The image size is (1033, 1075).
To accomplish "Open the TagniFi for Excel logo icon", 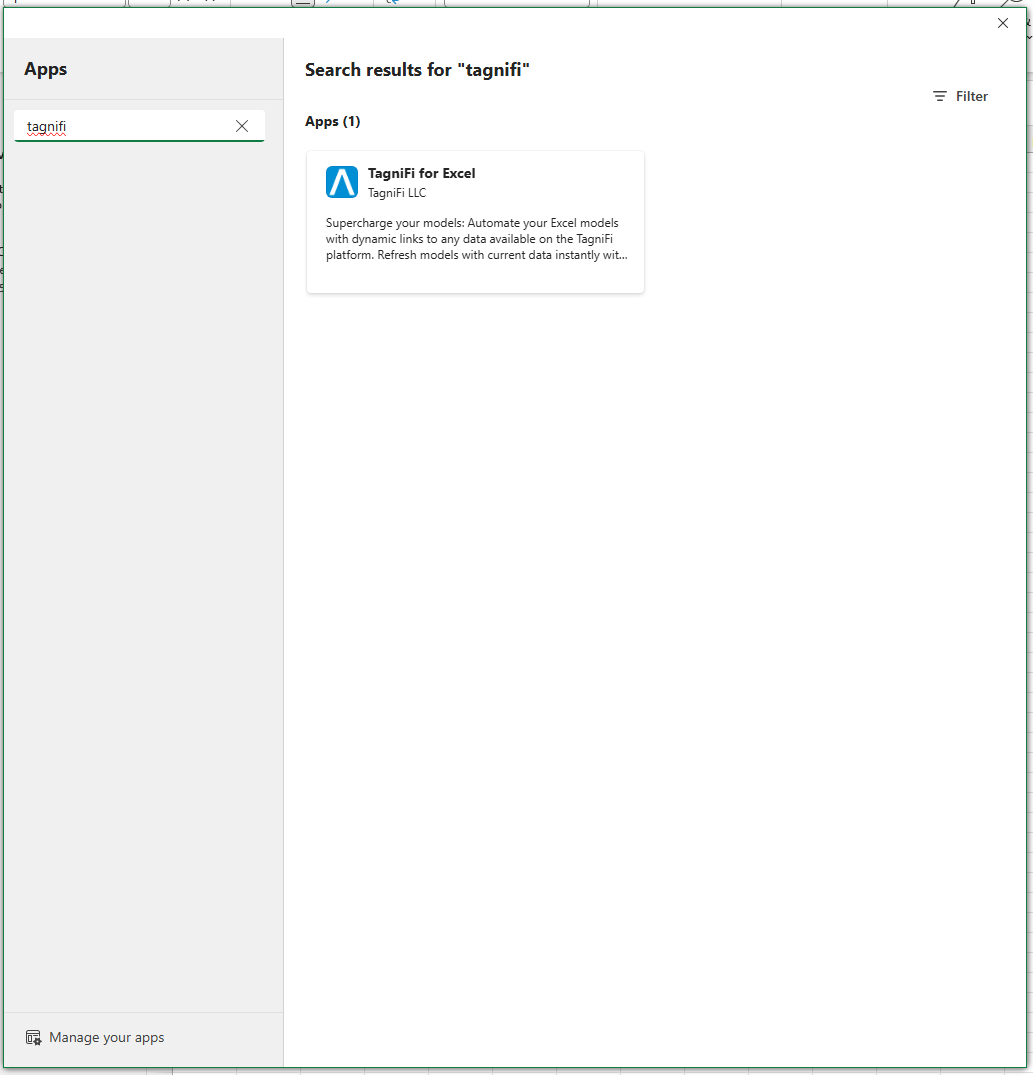I will [341, 182].
